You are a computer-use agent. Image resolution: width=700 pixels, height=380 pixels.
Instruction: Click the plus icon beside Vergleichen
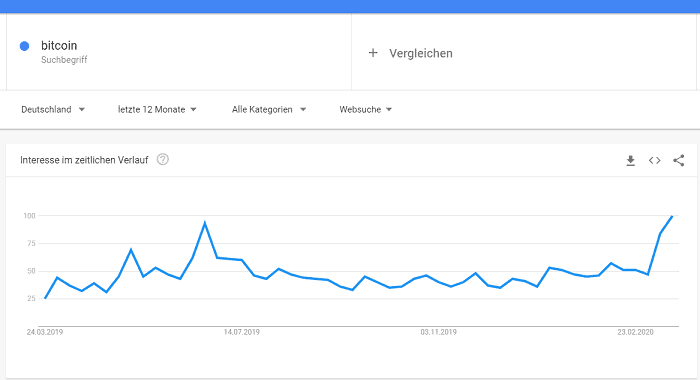pos(373,53)
